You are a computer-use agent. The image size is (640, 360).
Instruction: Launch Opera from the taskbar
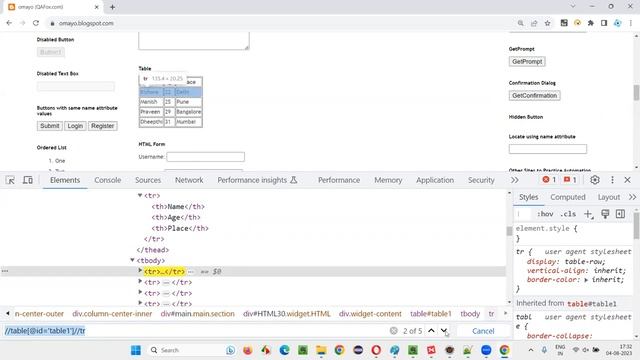click(x=376, y=350)
